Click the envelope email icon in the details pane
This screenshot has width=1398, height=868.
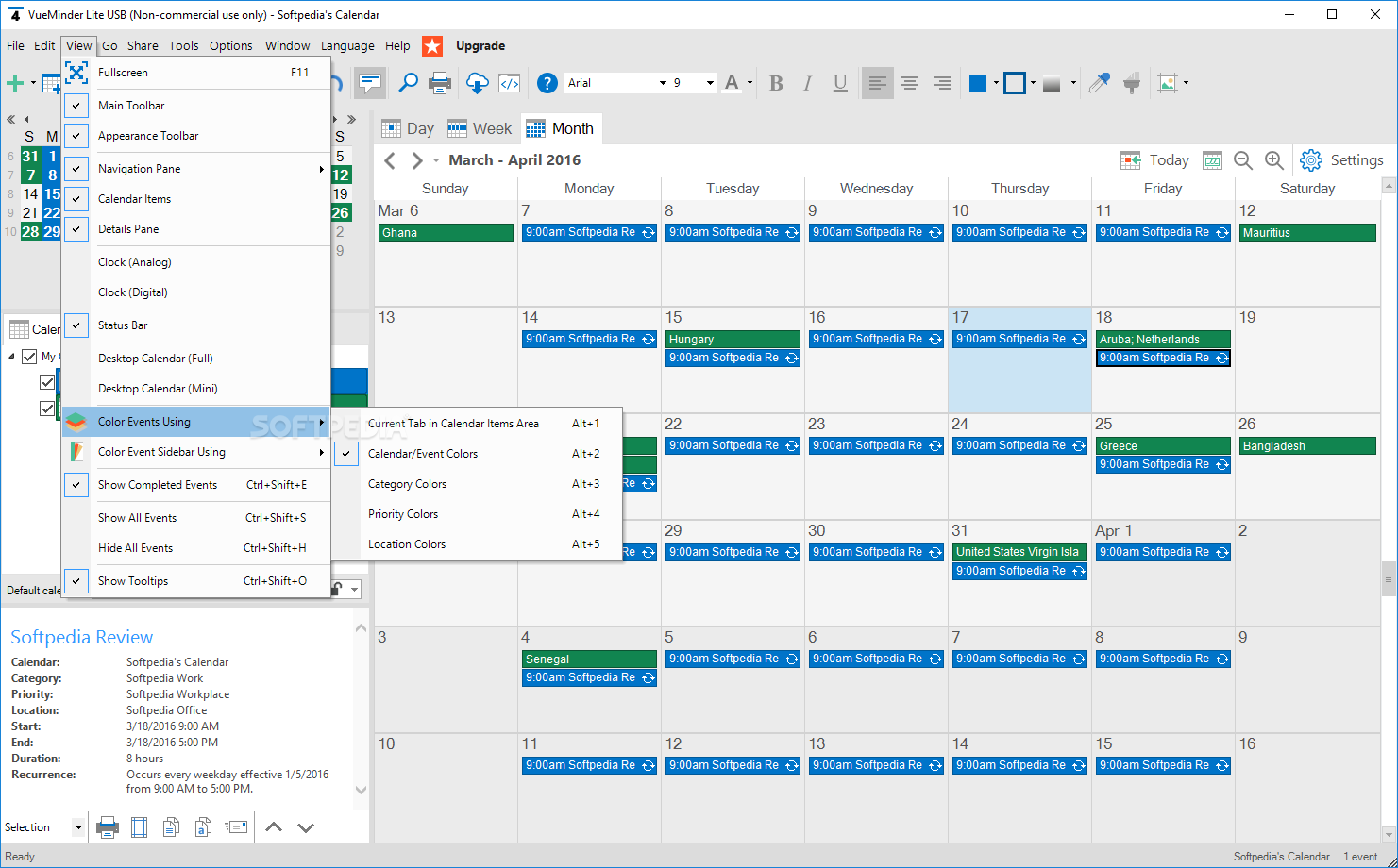coord(236,827)
